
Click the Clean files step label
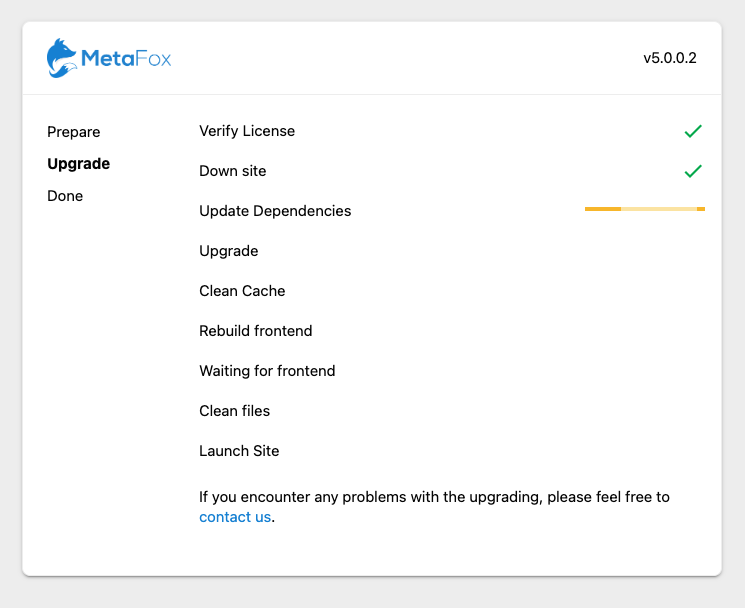point(235,411)
